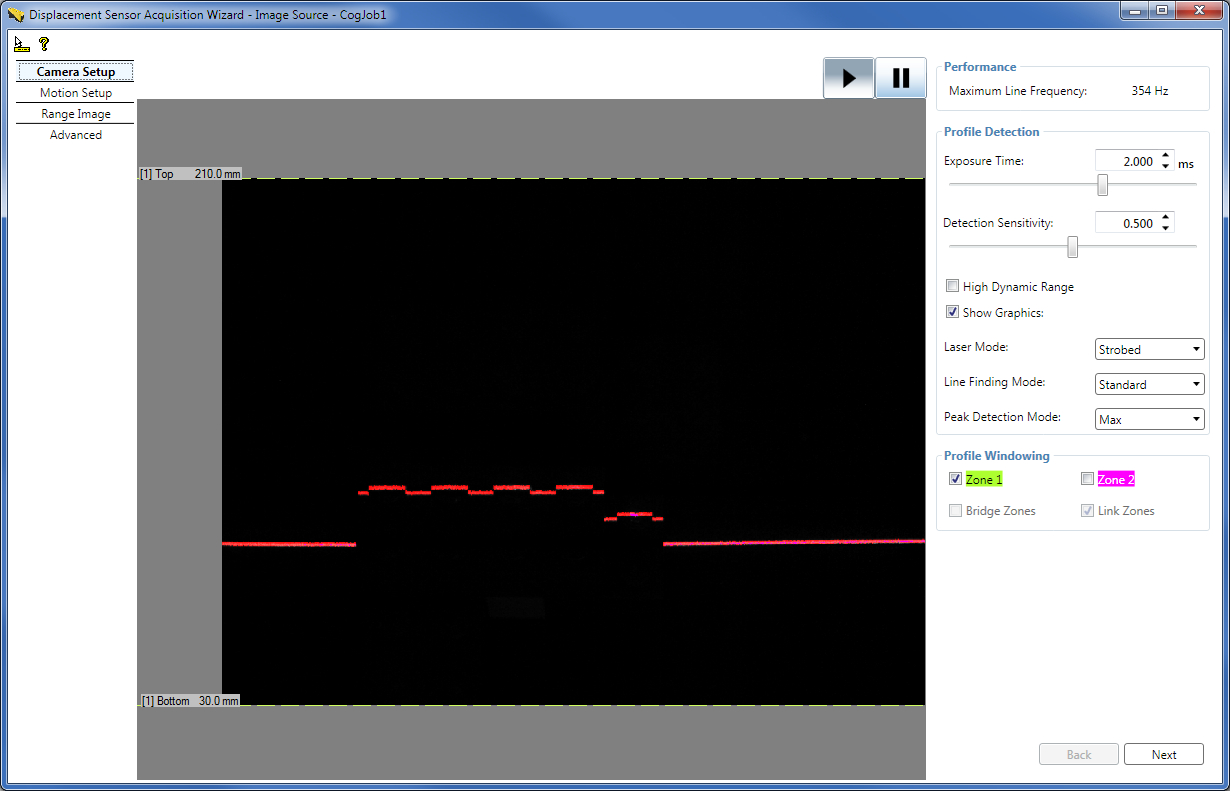Switch to Motion Setup
The height and width of the screenshot is (791, 1230).
point(75,92)
